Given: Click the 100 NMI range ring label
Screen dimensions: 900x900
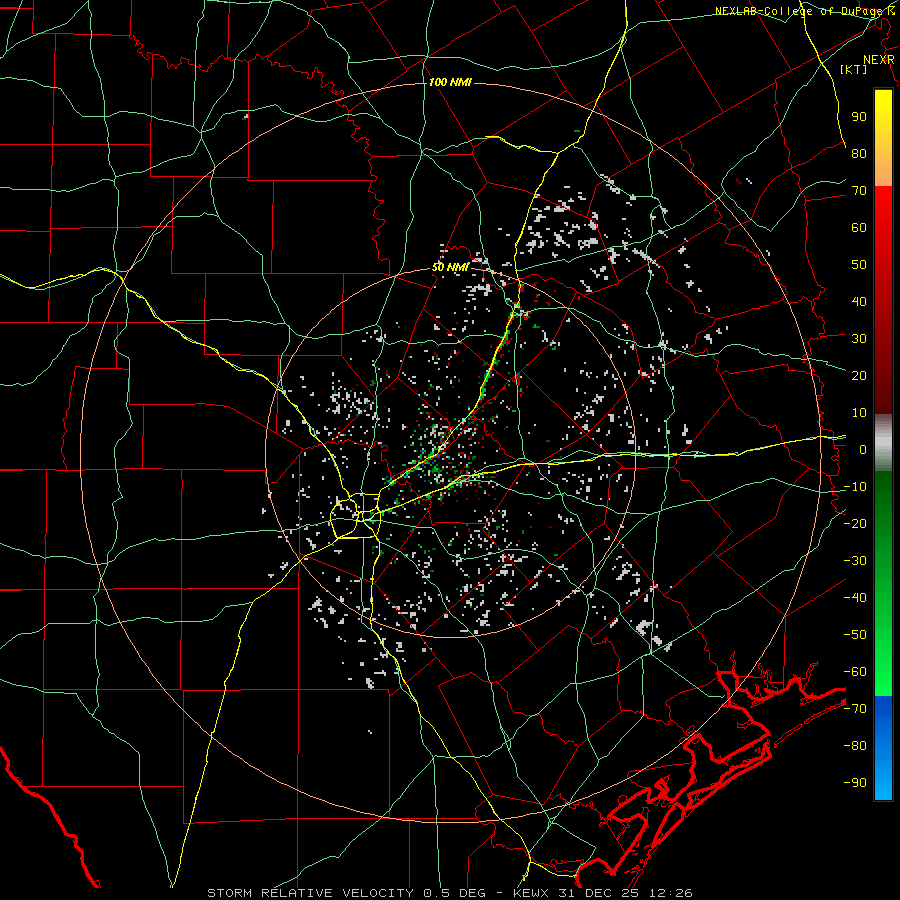Looking at the screenshot, I should (450, 83).
